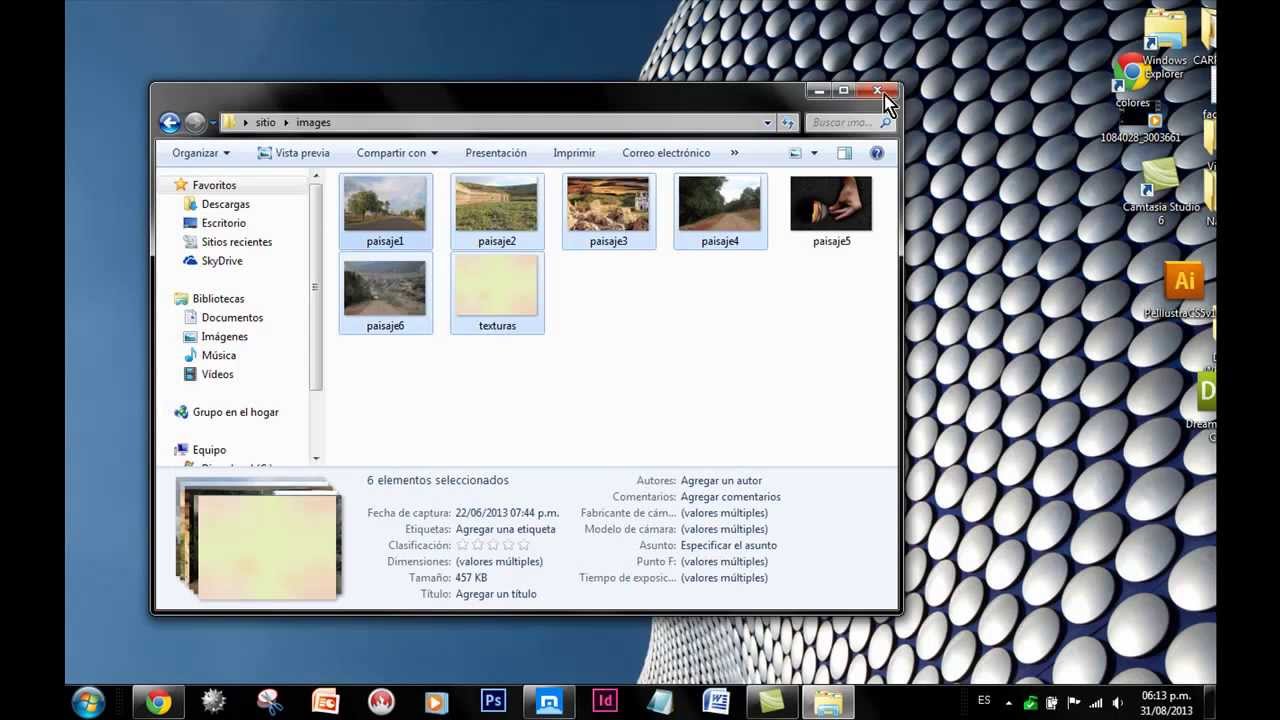This screenshot has height=720, width=1280.
Task: Toggle the preview pane icon
Action: [844, 153]
